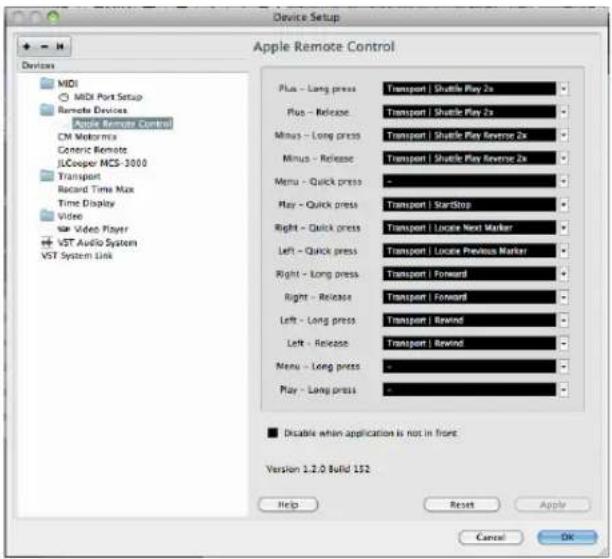
Task: Select the Video folder icon
Action: coord(47,215)
